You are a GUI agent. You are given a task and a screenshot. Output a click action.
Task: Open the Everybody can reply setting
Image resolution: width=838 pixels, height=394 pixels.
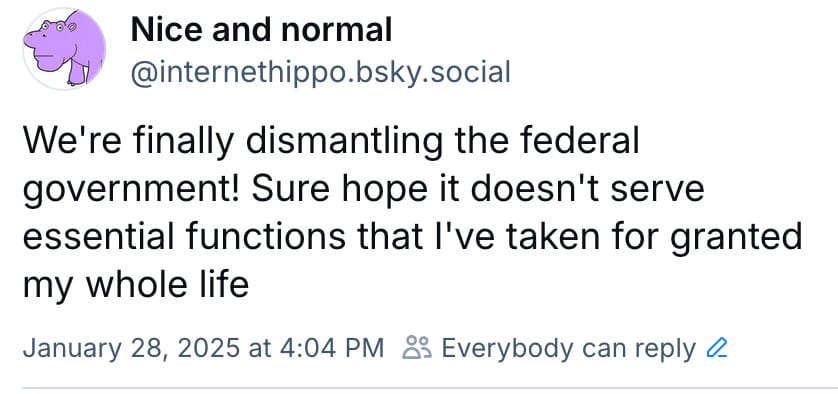[568, 349]
